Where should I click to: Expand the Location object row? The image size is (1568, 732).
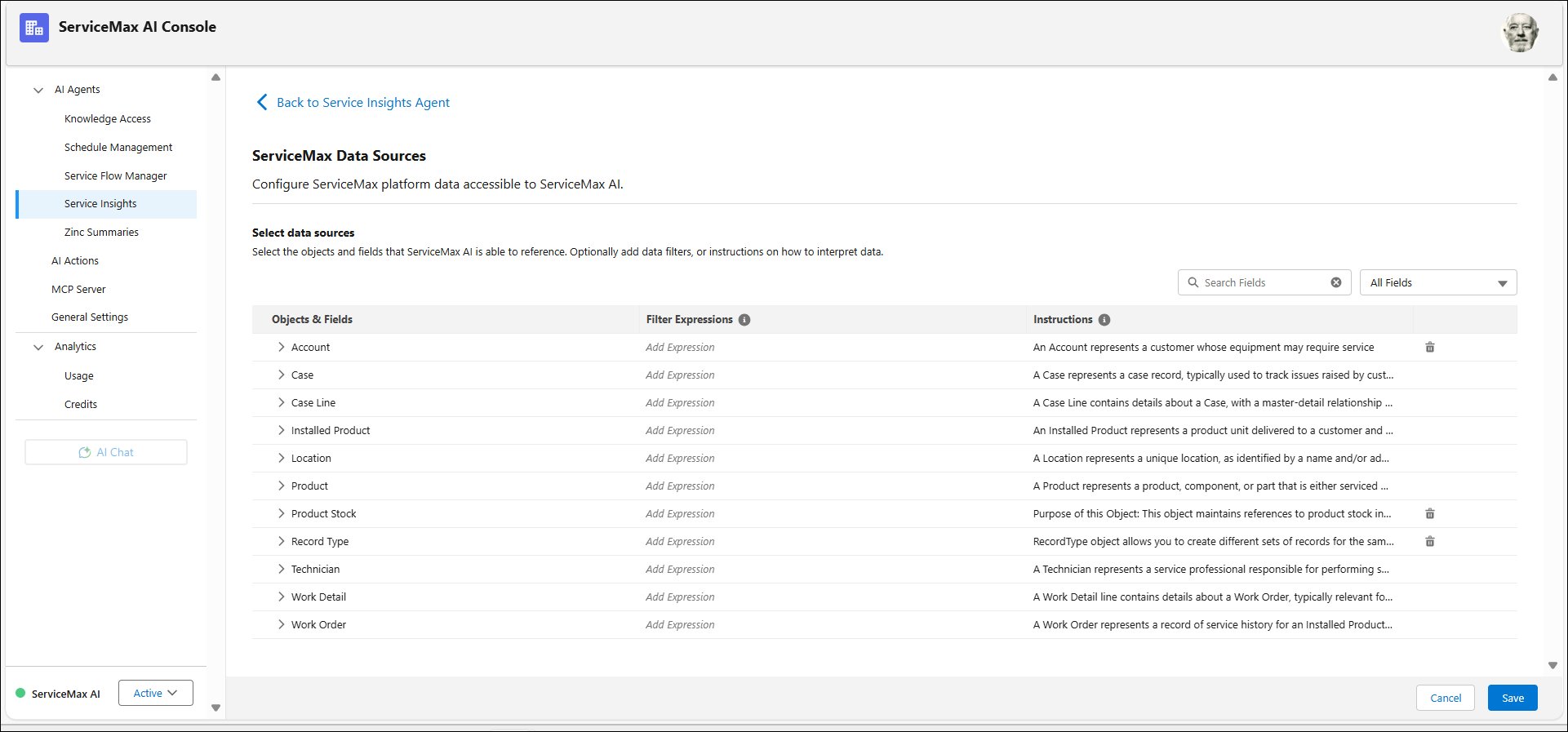pyautogui.click(x=281, y=458)
